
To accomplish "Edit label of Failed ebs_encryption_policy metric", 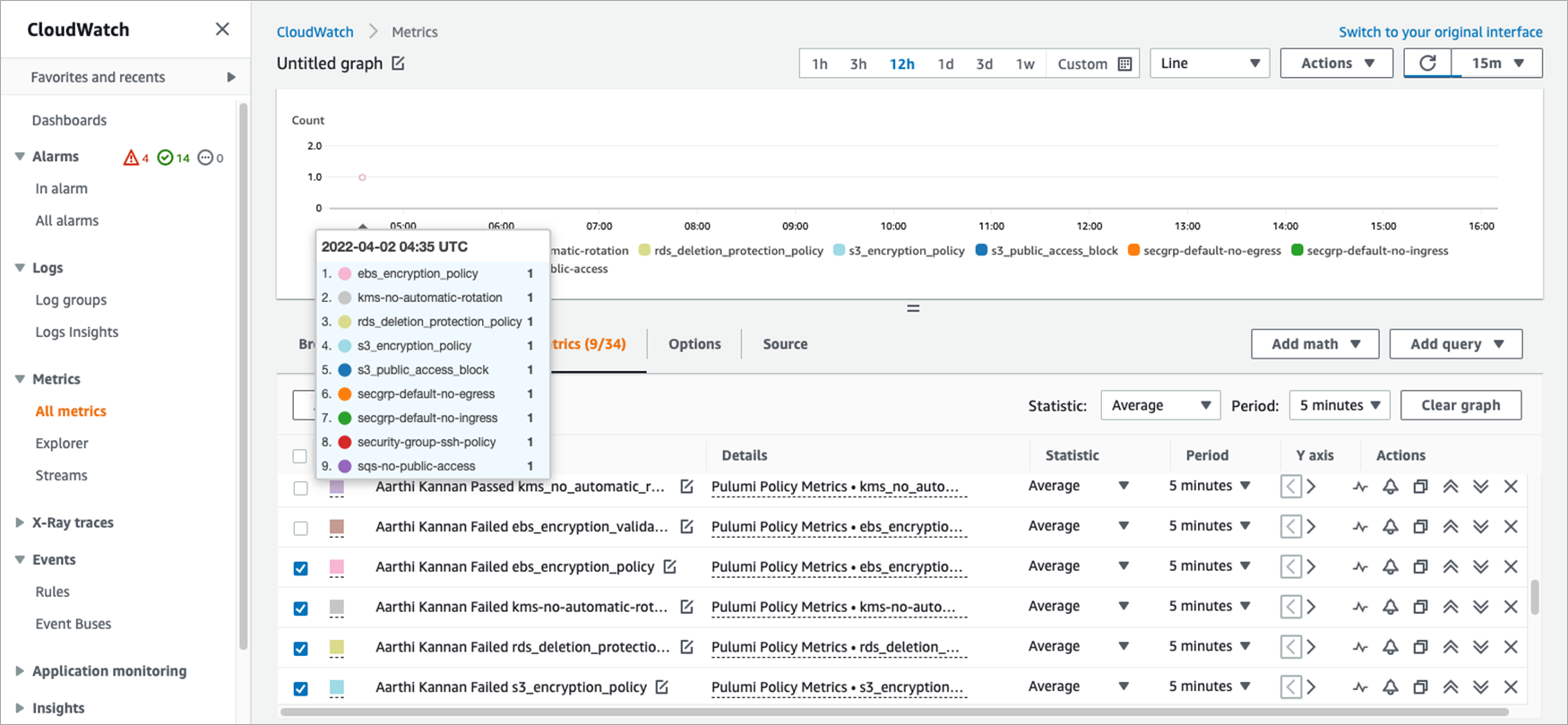I will pyautogui.click(x=669, y=566).
